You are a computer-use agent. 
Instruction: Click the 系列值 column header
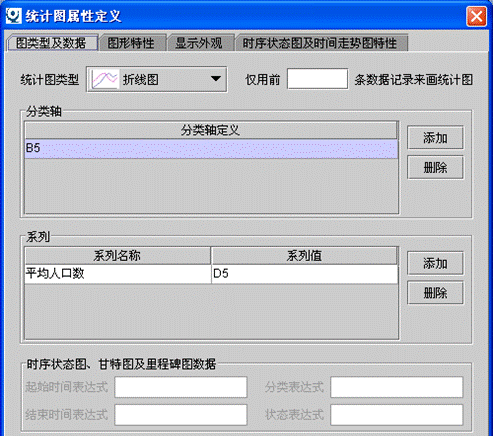pos(305,256)
